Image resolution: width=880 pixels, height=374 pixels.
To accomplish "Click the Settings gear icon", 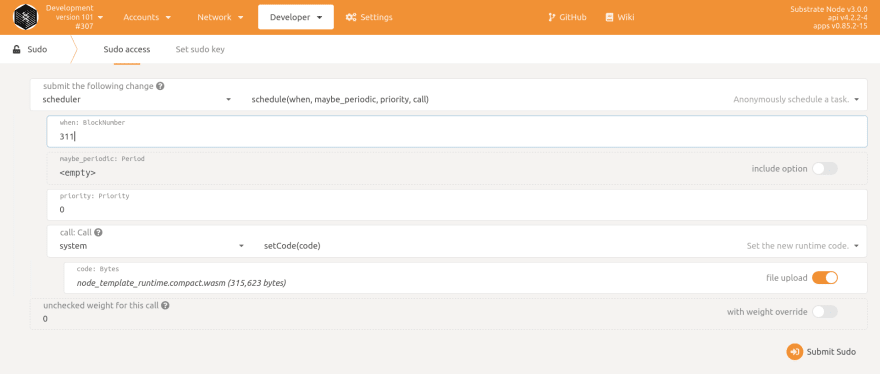I will tap(351, 17).
